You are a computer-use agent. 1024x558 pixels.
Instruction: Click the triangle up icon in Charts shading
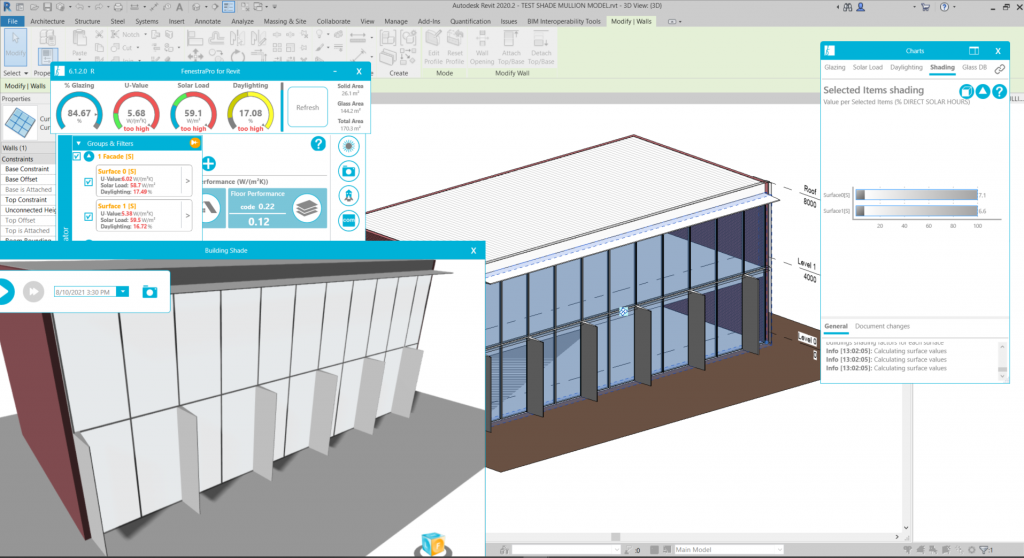(983, 91)
